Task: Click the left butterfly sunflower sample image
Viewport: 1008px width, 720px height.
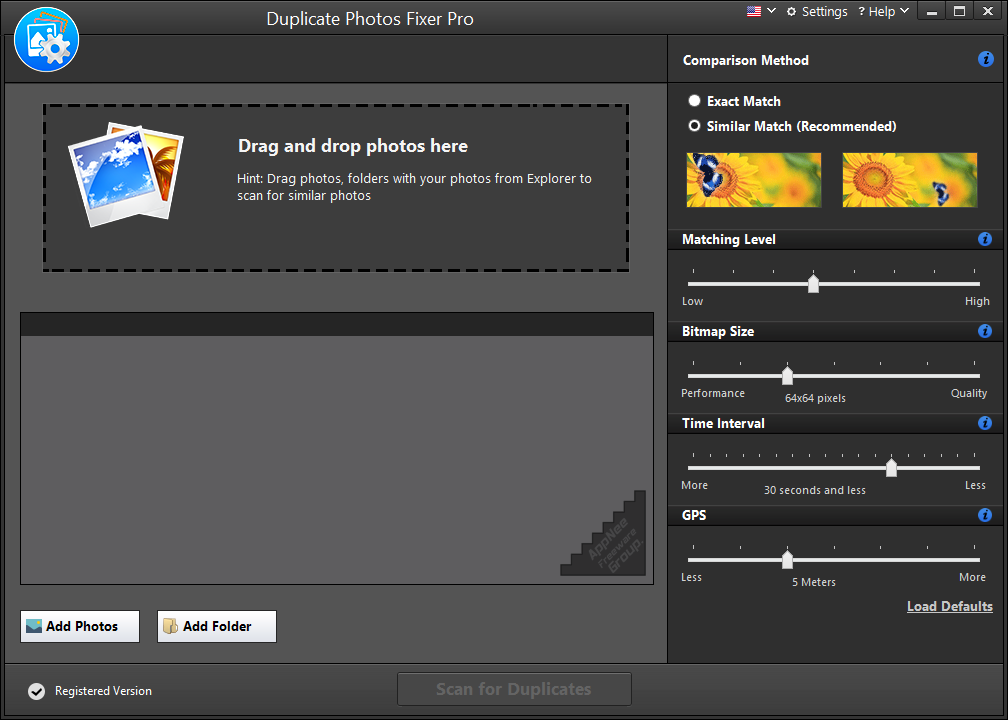Action: (754, 180)
